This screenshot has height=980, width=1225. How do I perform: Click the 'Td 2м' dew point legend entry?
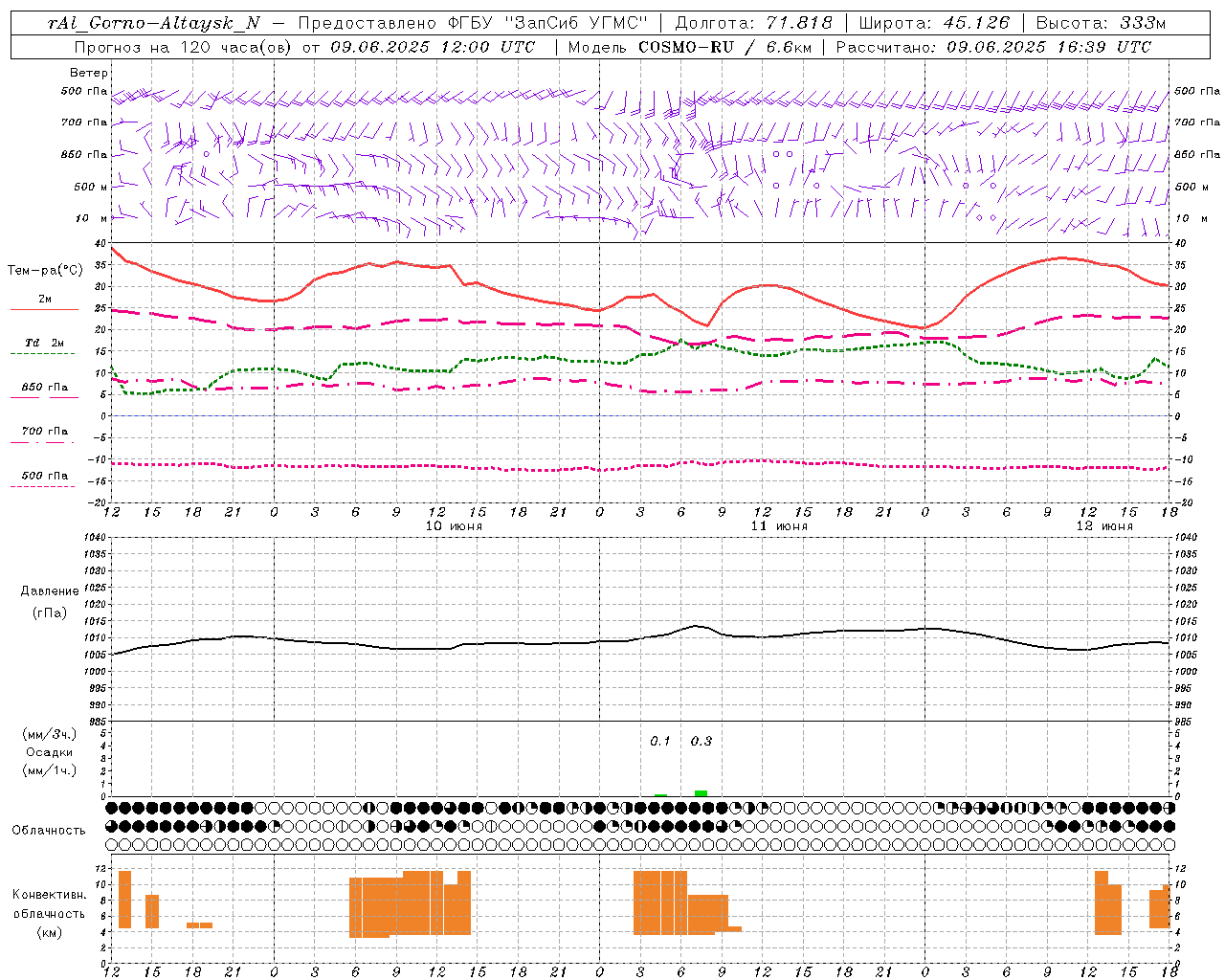(x=45, y=343)
